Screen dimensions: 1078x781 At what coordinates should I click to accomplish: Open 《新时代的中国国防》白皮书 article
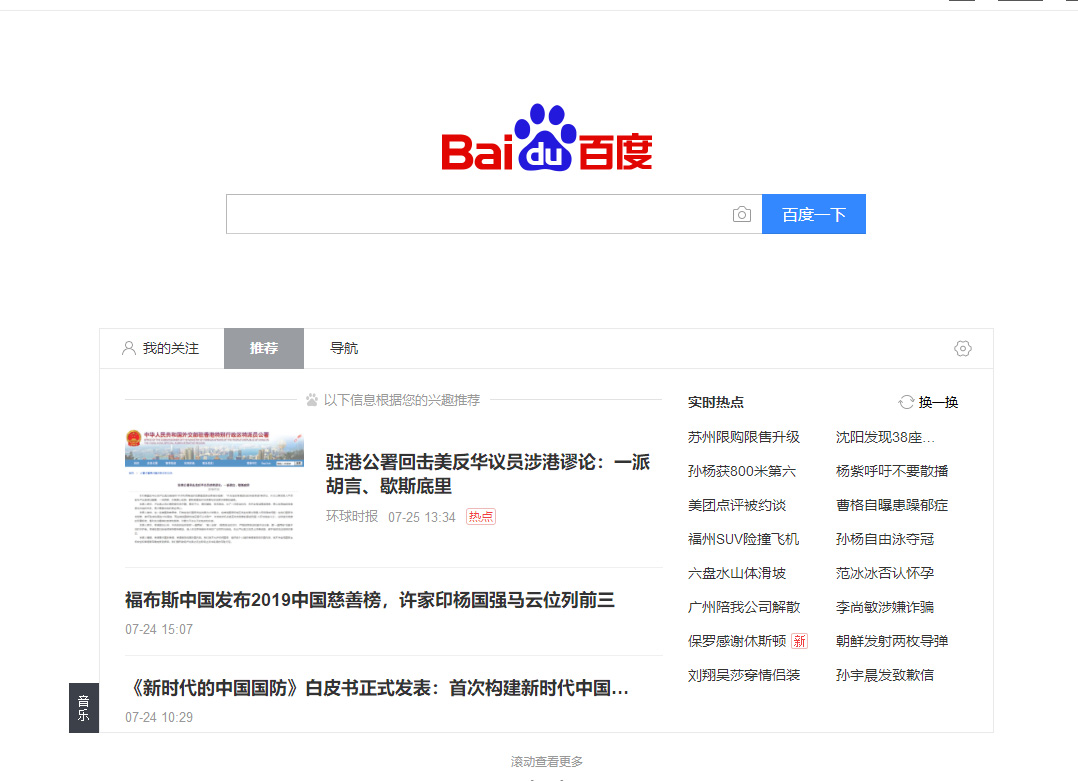(x=377, y=688)
